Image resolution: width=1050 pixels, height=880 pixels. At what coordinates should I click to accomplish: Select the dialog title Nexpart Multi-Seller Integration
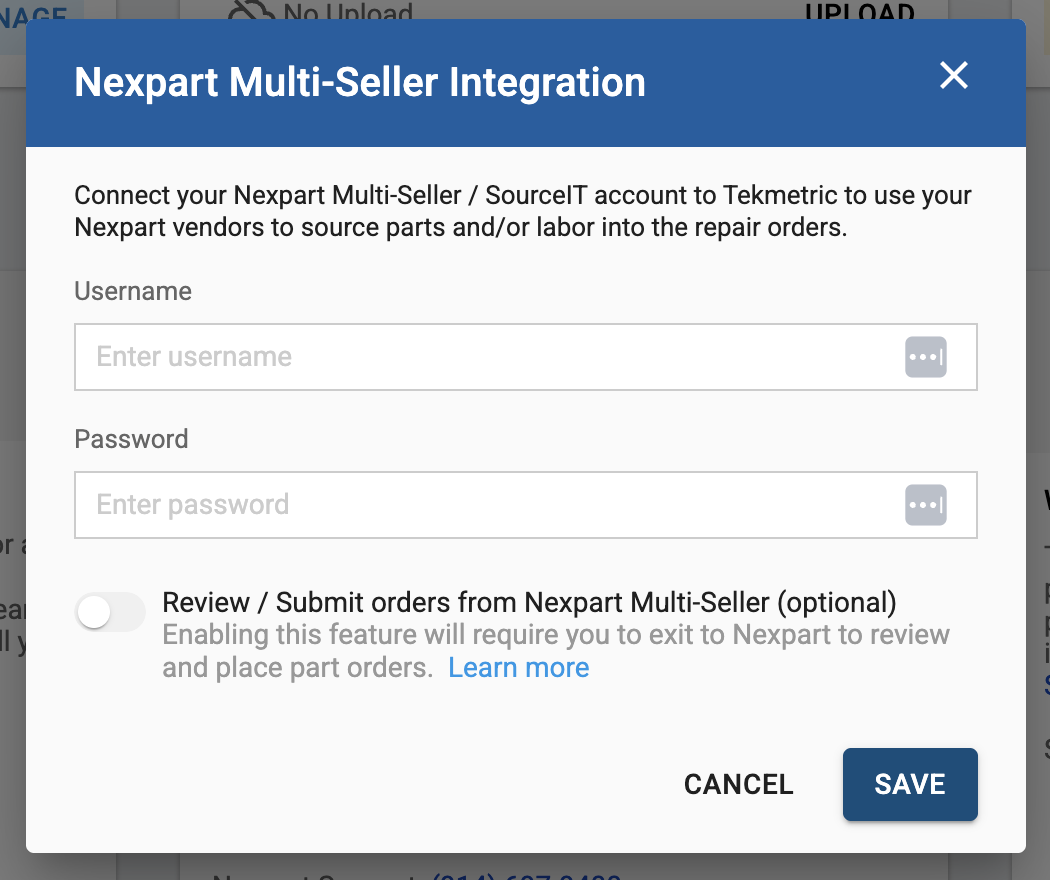360,82
